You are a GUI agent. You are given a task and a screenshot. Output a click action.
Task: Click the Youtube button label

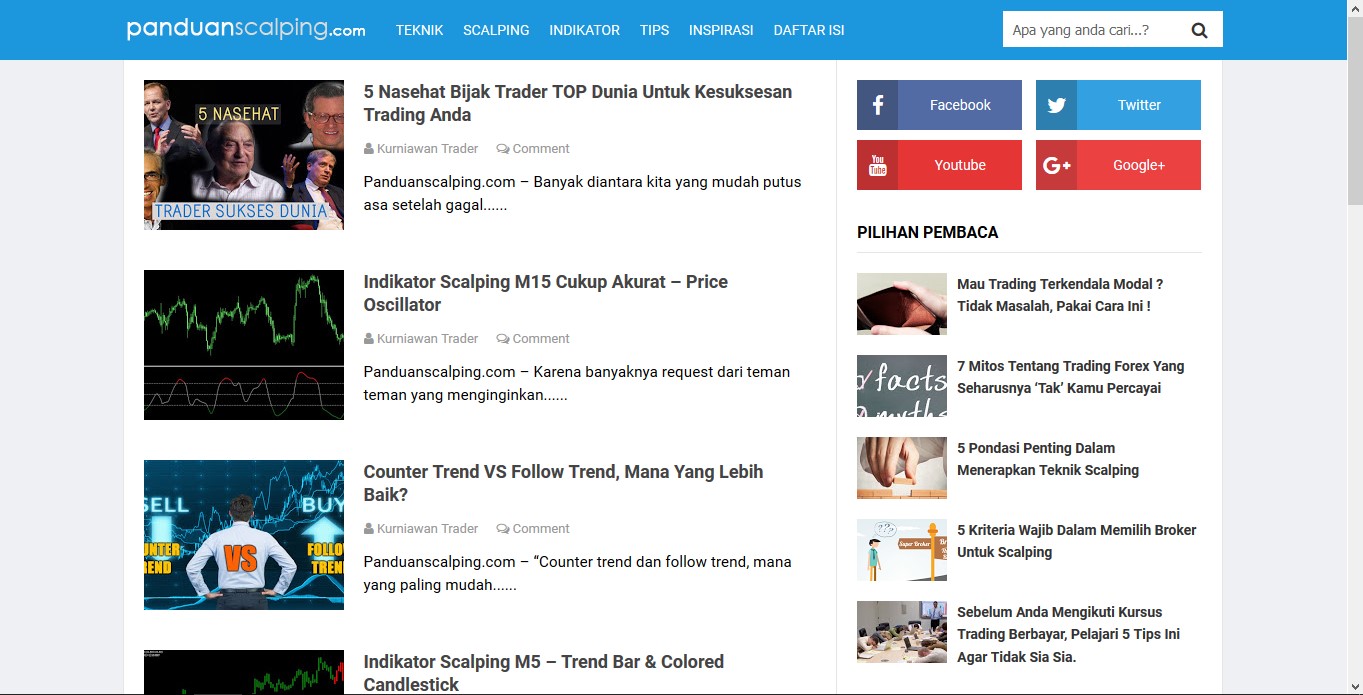point(960,165)
